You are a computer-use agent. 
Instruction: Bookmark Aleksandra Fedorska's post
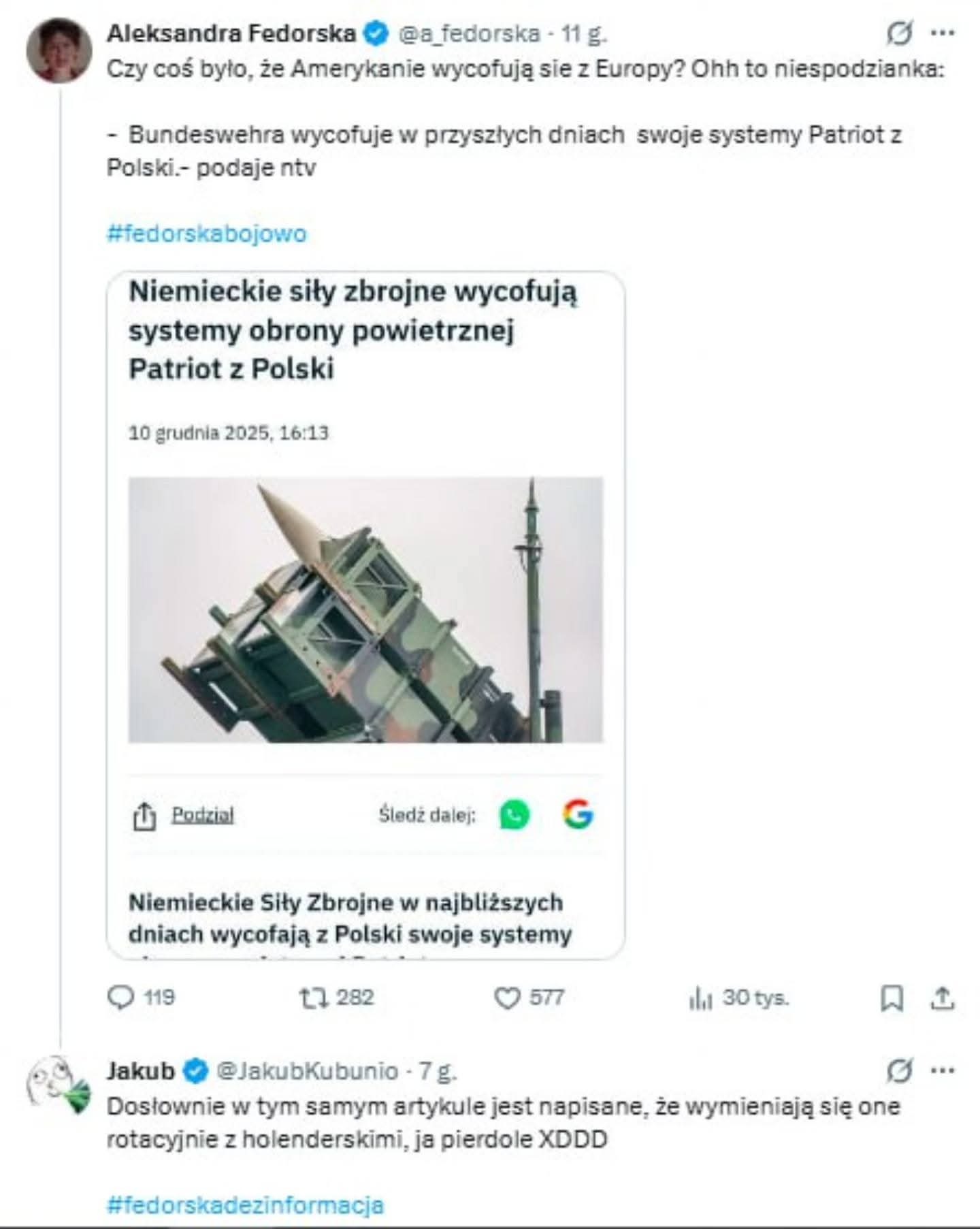coord(892,999)
